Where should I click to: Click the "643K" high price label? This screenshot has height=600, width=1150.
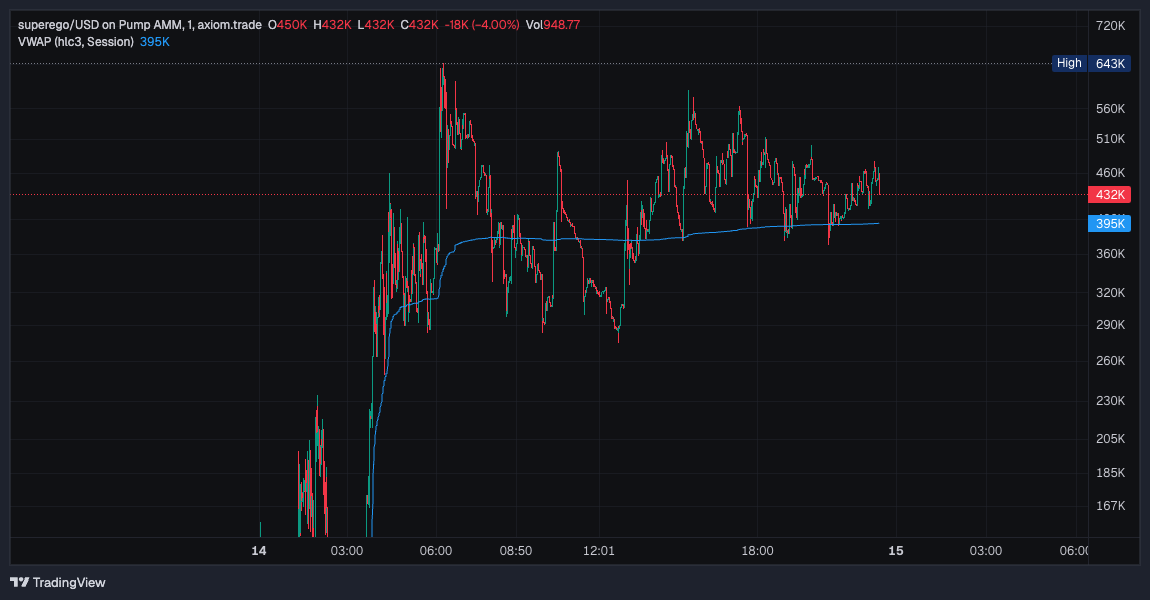coord(1110,63)
